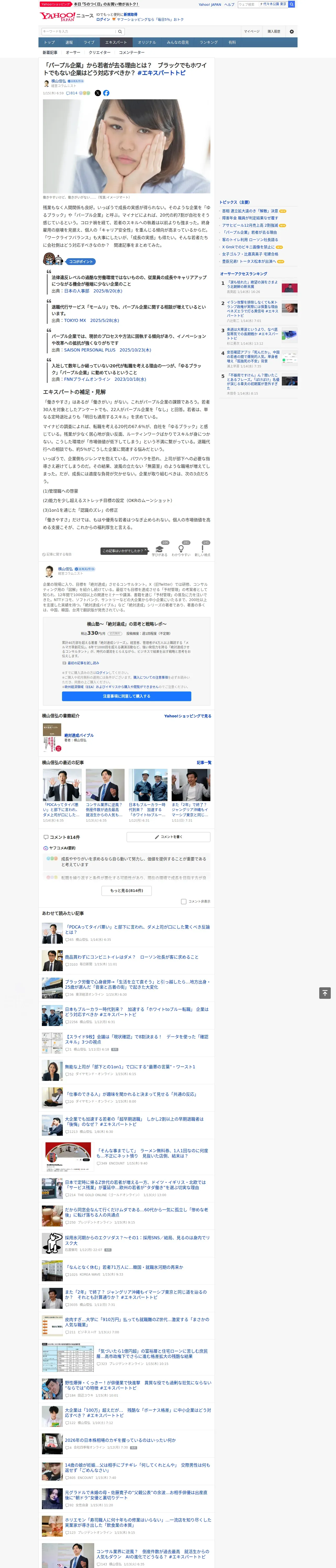Click the ヘルプ link in the top bar
Viewport: 336px width, 1568px height.
[229, 4]
